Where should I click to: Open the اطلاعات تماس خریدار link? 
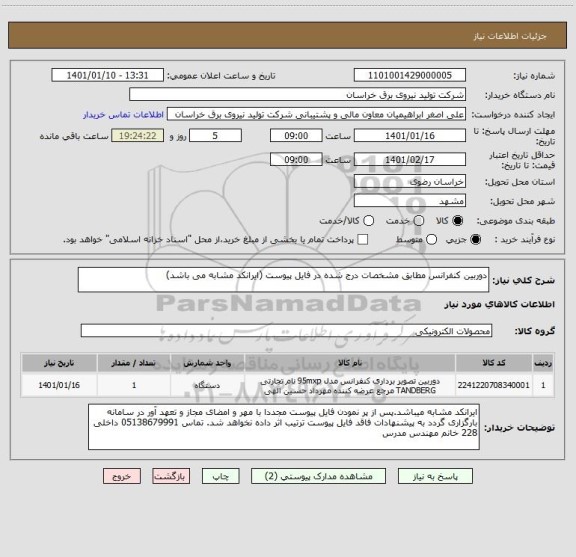click(123, 115)
